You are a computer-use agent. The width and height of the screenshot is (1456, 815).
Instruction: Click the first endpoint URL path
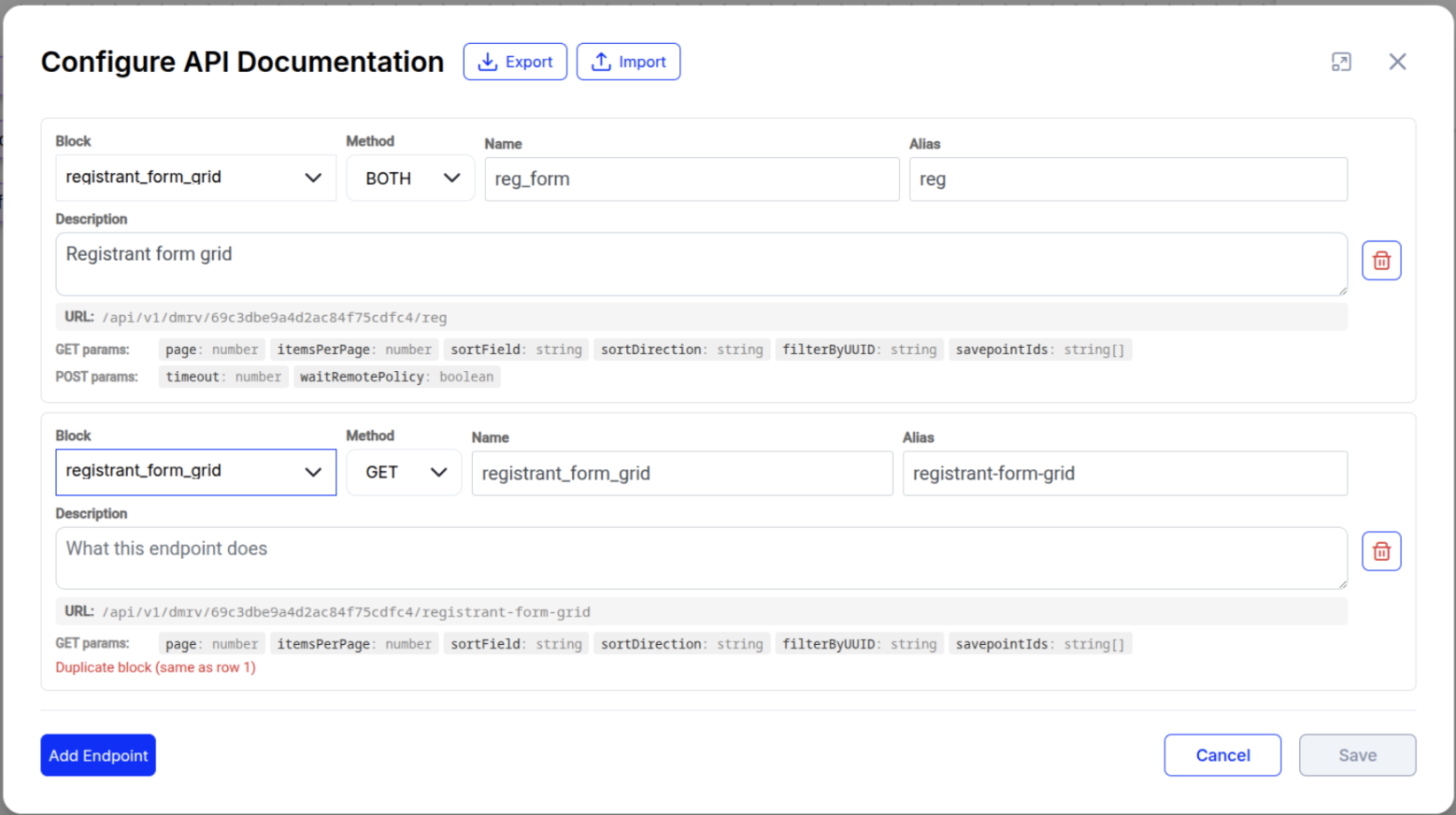point(275,318)
